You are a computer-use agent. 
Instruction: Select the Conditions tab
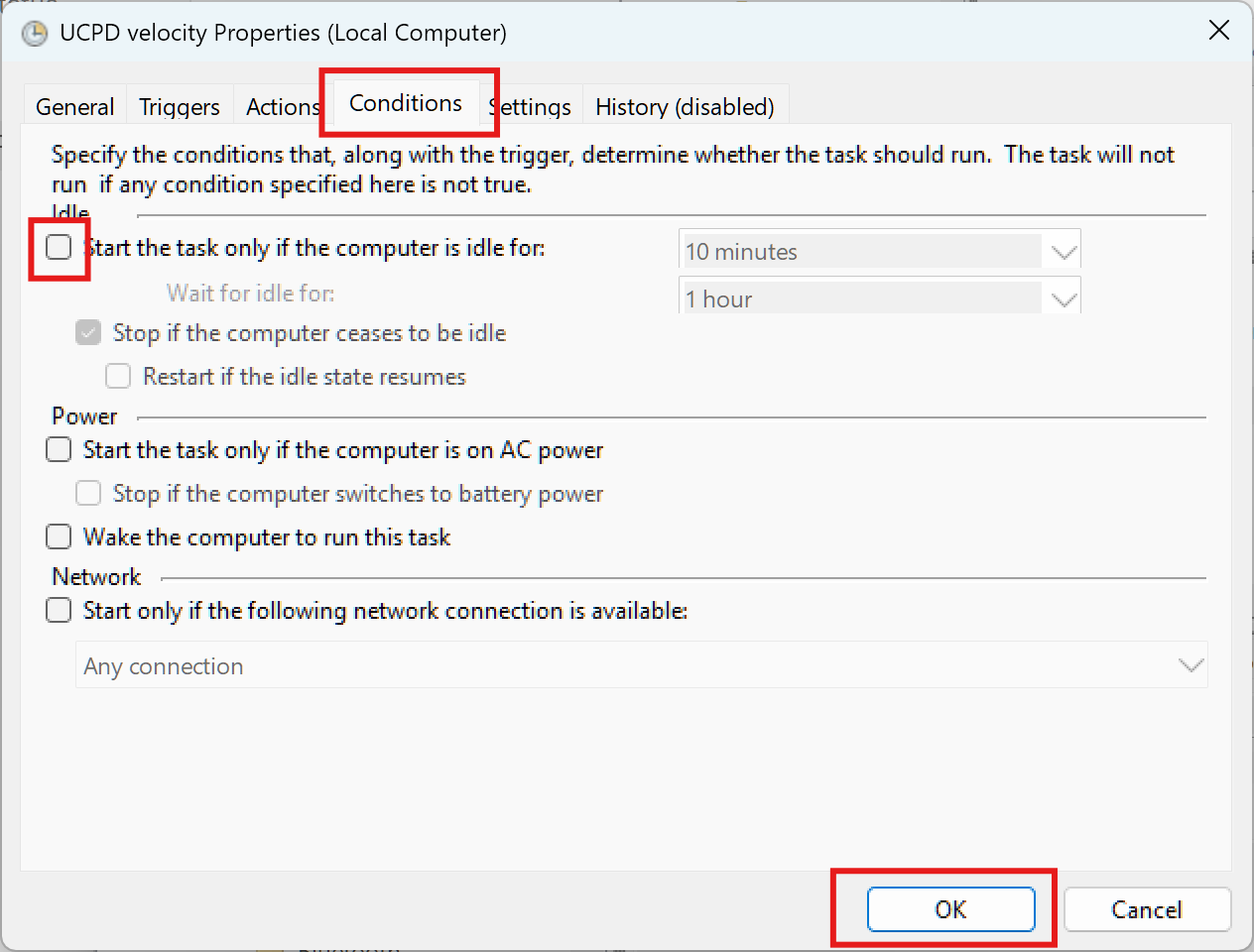(406, 103)
